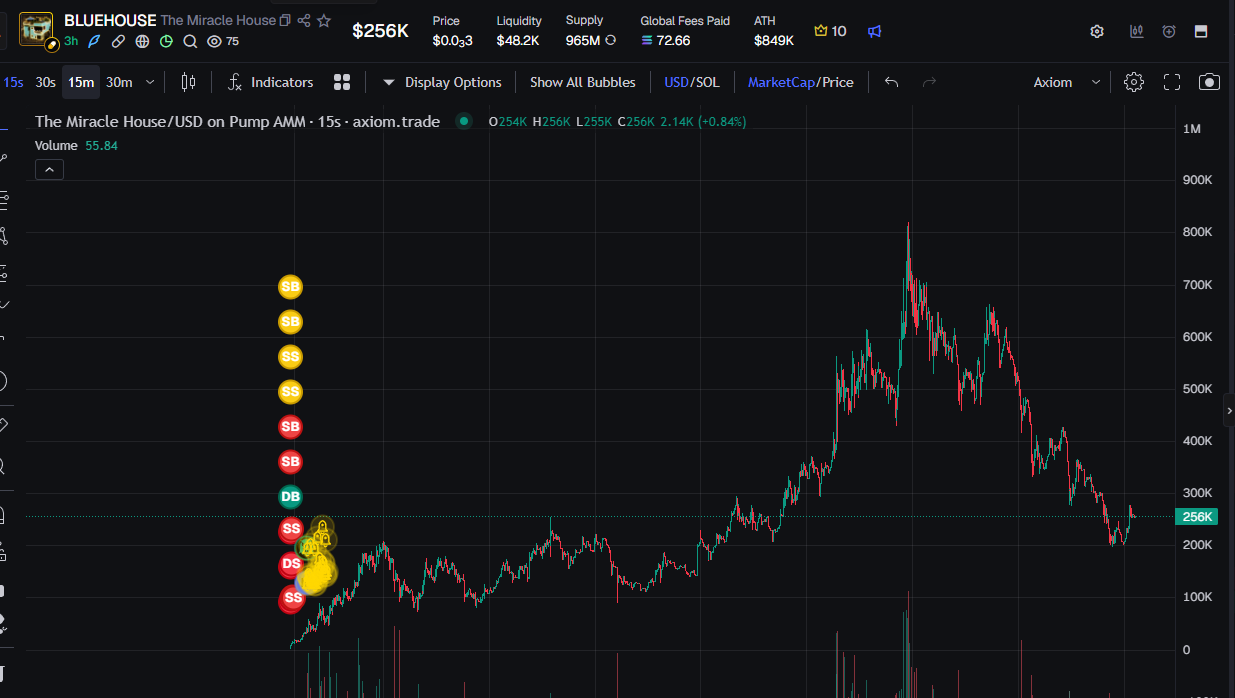Screen dimensions: 1235x698
Task: Click the 3h token age label
Action: [x=71, y=41]
